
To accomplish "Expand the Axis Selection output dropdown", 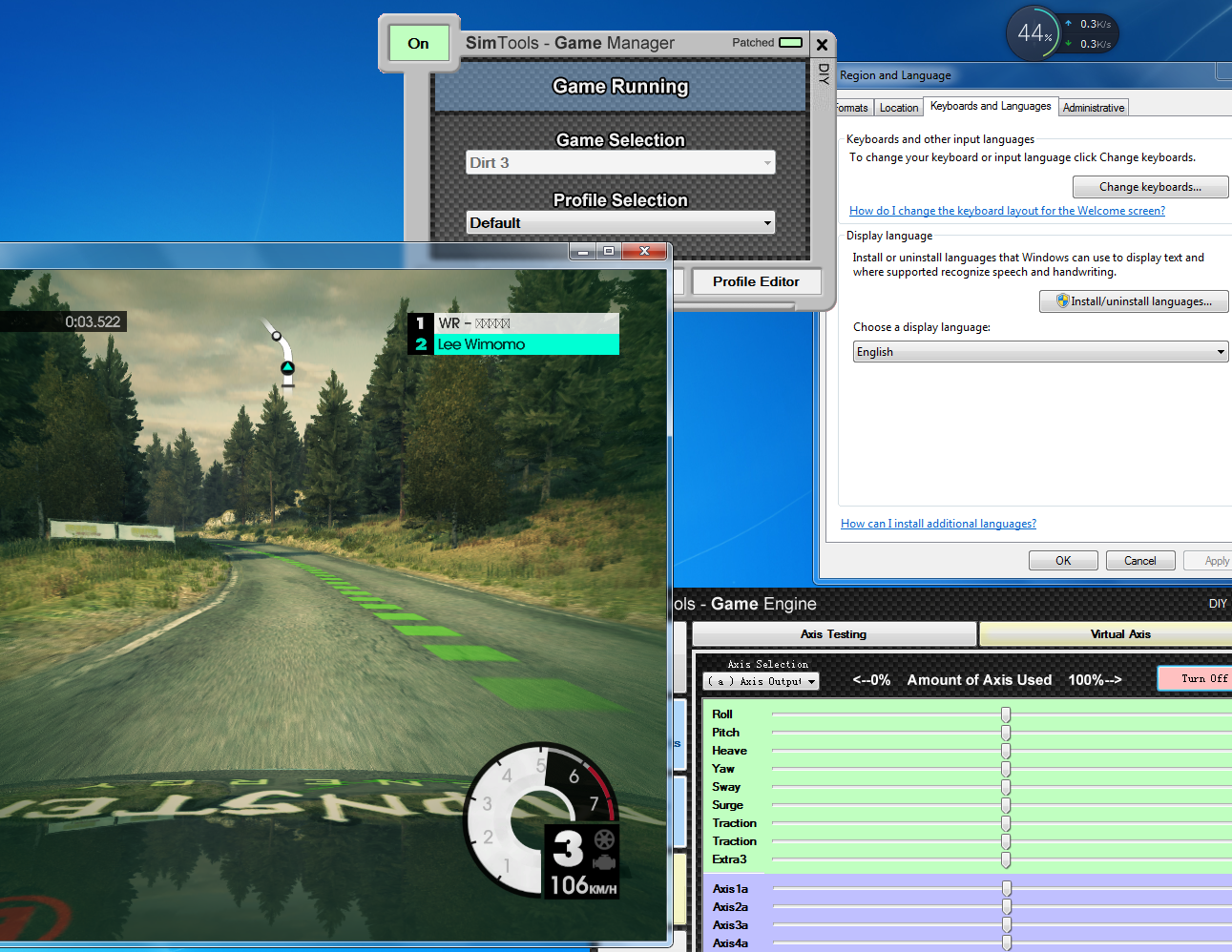I will pos(761,681).
